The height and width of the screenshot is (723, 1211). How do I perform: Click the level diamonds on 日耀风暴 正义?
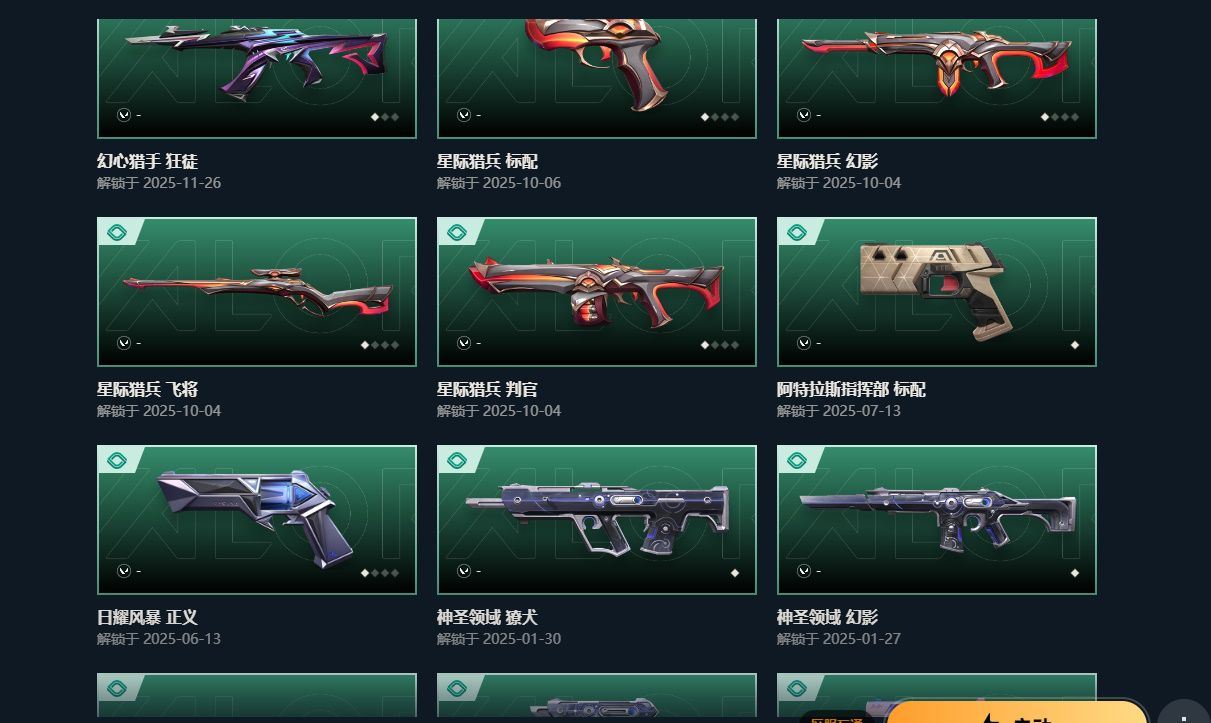[x=380, y=573]
